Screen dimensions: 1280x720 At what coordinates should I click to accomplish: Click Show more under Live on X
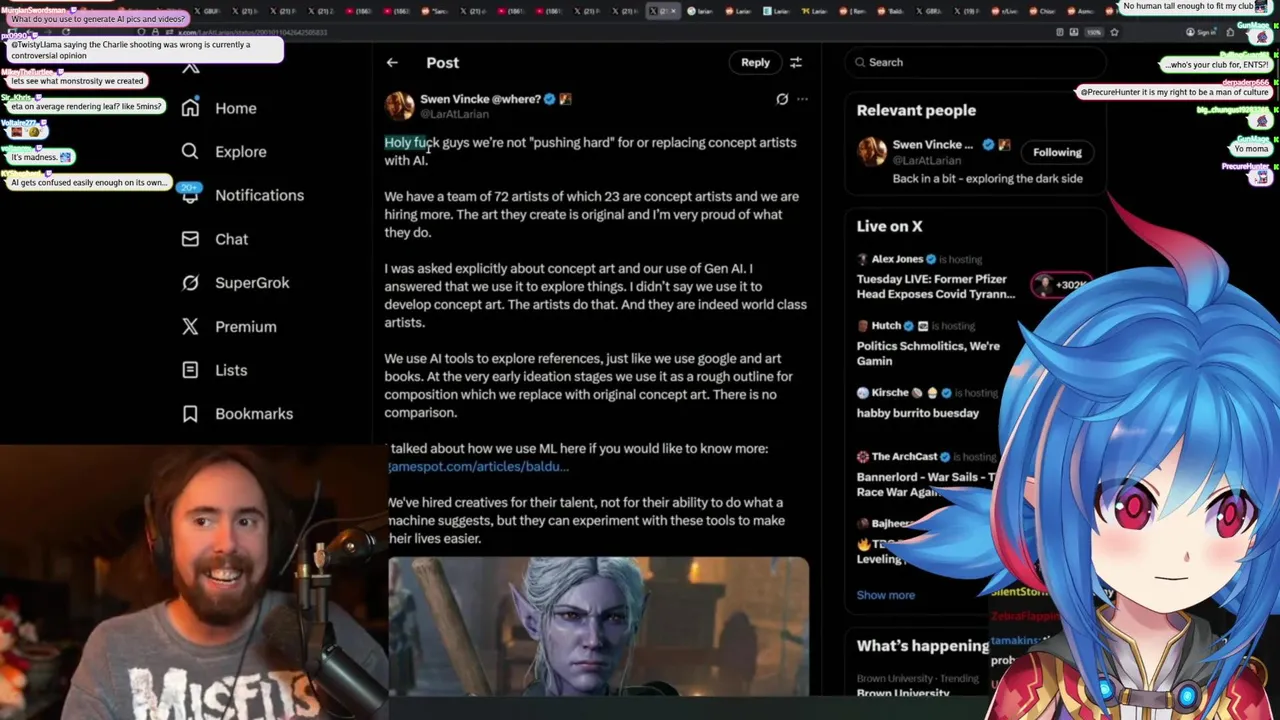click(885, 595)
